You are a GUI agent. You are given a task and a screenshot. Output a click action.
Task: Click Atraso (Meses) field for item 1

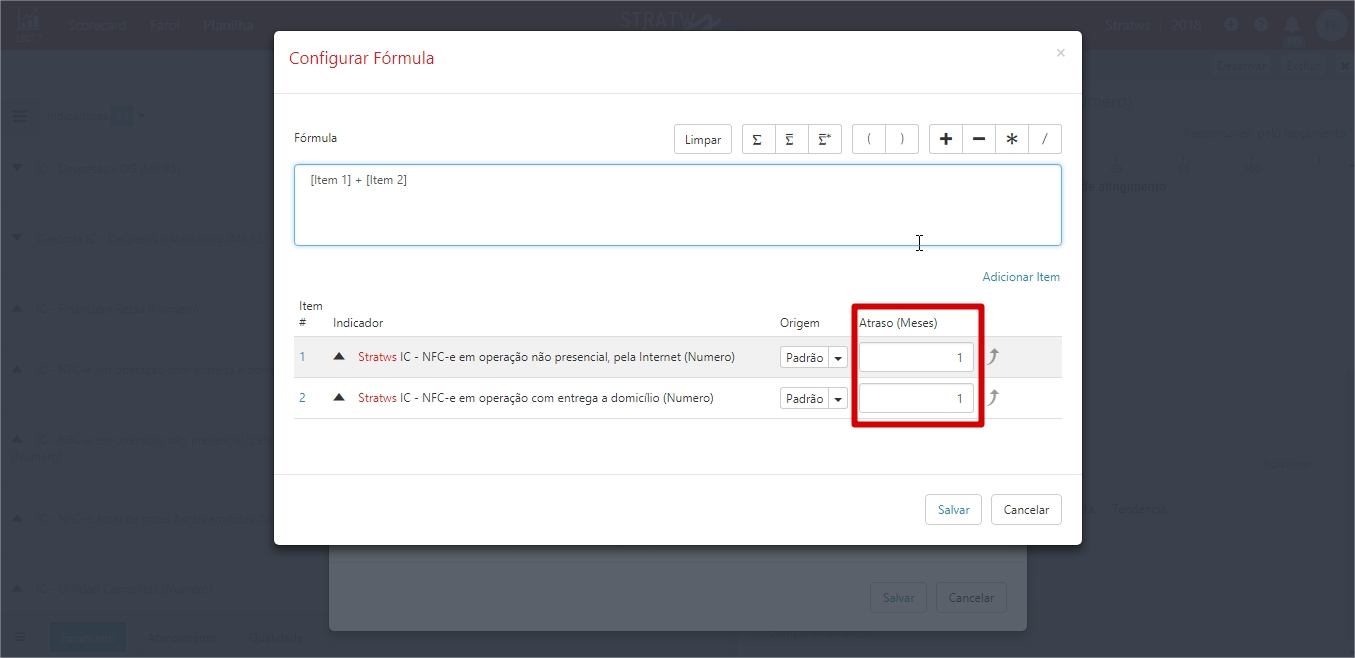(916, 357)
